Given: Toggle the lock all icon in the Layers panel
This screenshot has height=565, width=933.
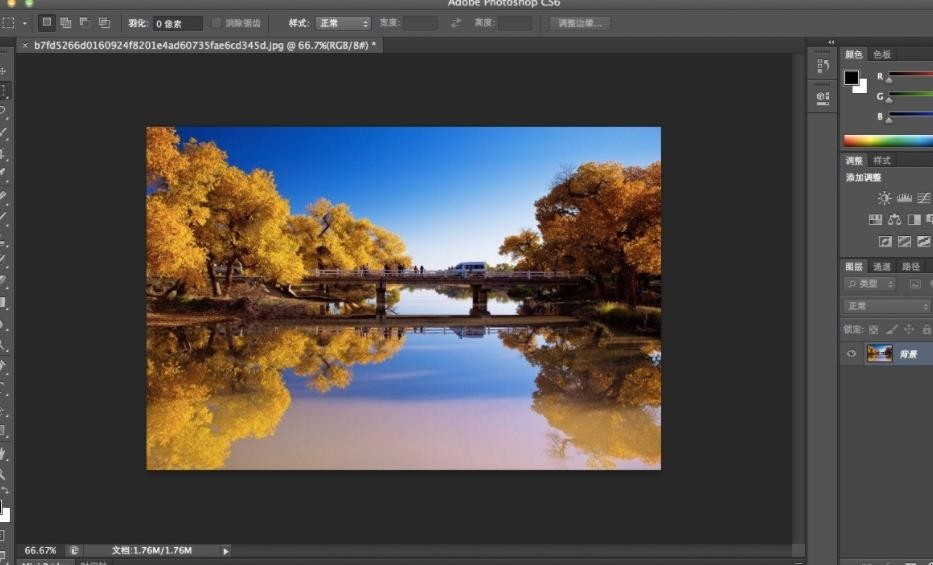Looking at the screenshot, I should (x=926, y=329).
